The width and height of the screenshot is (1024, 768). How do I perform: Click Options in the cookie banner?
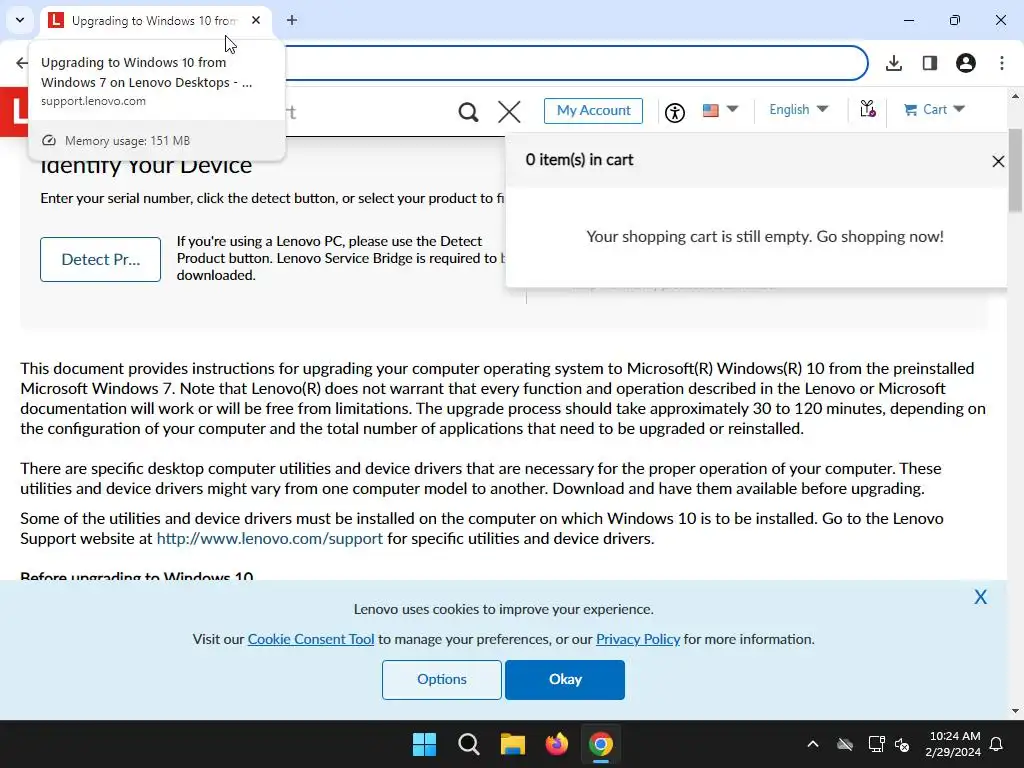coord(442,679)
